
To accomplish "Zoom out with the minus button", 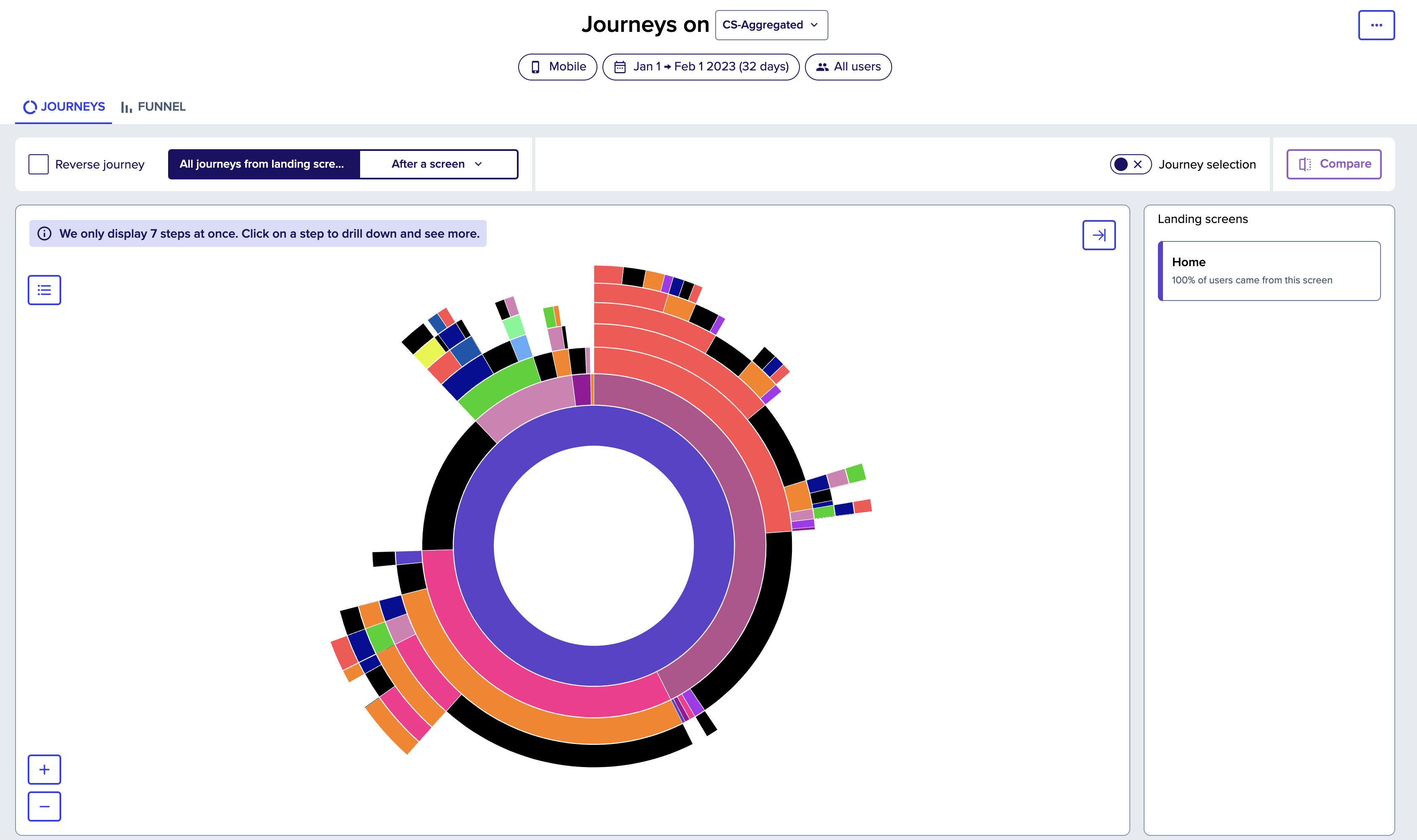I will [44, 806].
